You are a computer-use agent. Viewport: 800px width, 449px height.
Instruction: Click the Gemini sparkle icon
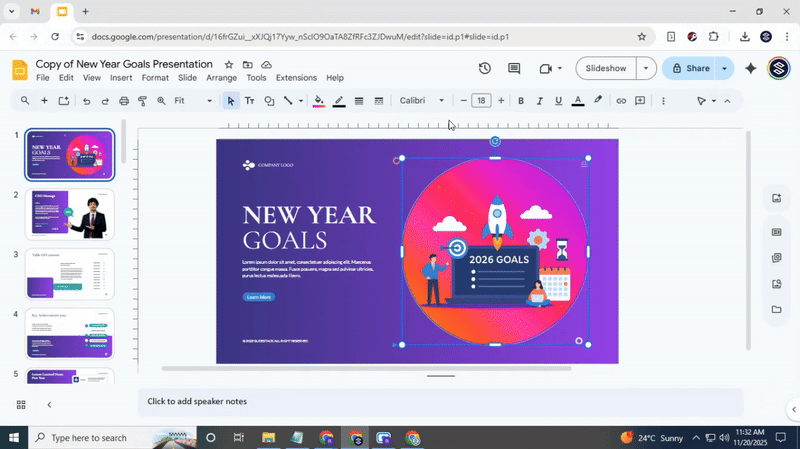point(751,68)
